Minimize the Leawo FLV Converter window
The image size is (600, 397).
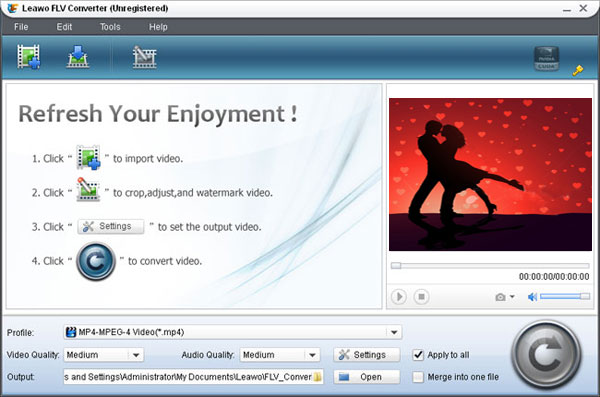(x=567, y=9)
